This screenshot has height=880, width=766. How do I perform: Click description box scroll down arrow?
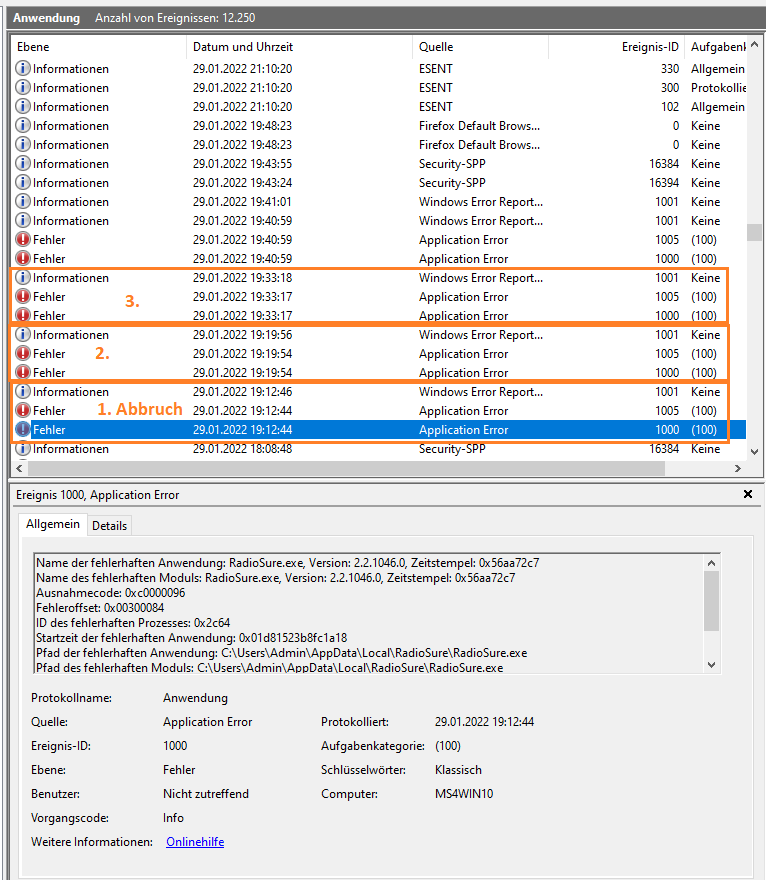pyautogui.click(x=712, y=665)
